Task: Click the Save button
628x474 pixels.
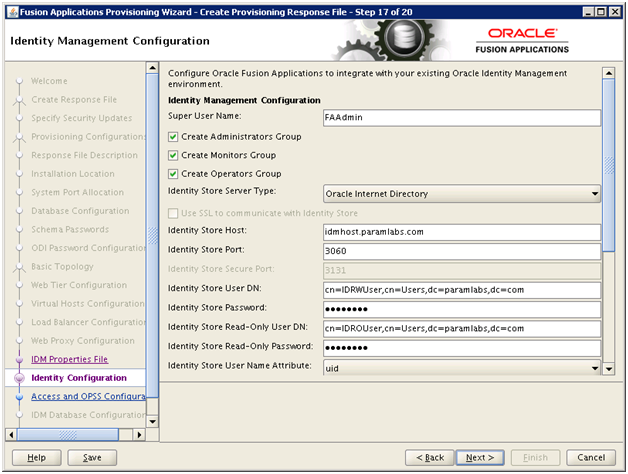Action: click(92, 458)
